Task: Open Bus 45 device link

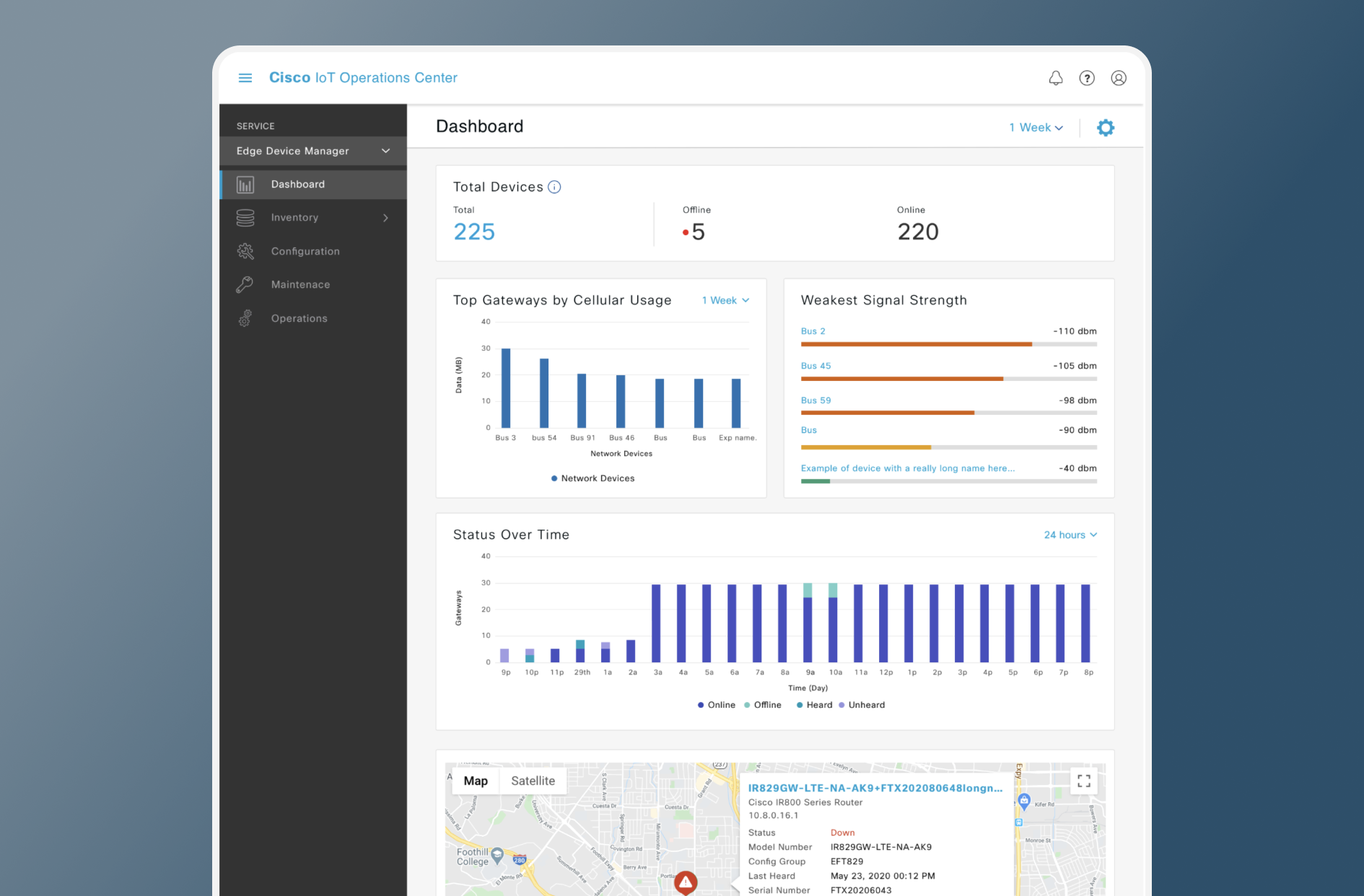Action: pos(816,366)
